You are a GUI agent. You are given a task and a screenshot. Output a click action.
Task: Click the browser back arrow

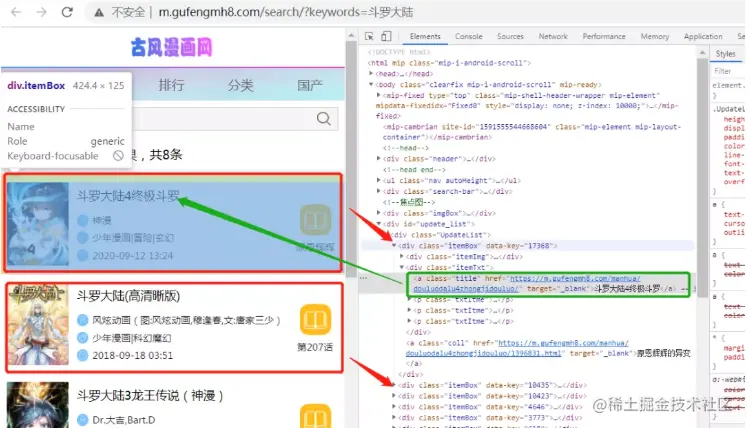(x=16, y=12)
